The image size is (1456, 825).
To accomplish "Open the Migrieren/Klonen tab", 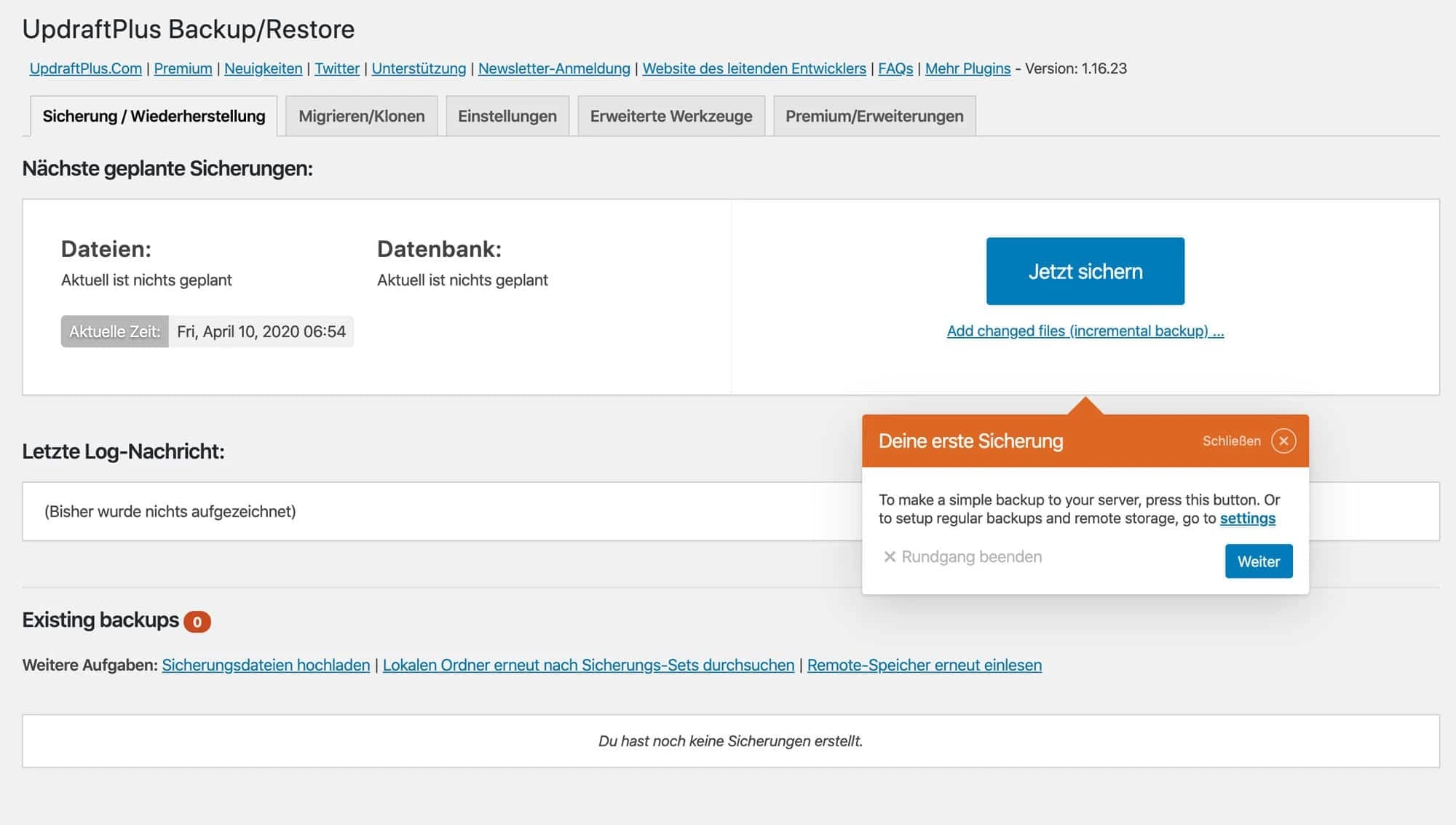I will 362,115.
